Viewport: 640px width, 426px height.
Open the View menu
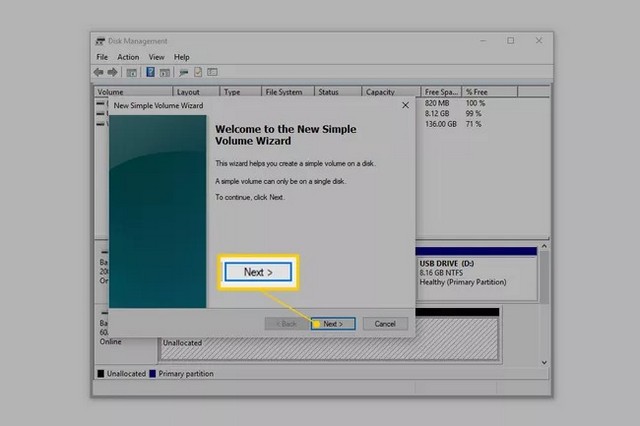tap(157, 57)
